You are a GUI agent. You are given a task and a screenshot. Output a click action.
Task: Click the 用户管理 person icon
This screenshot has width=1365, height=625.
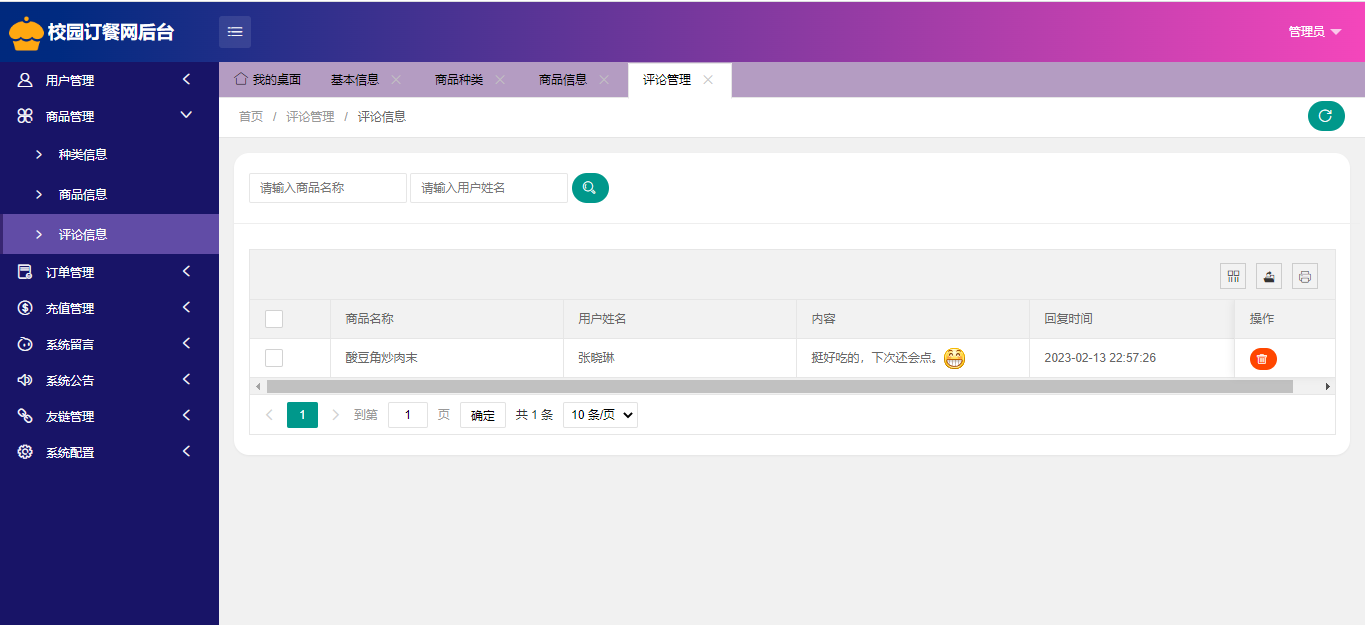[25, 80]
